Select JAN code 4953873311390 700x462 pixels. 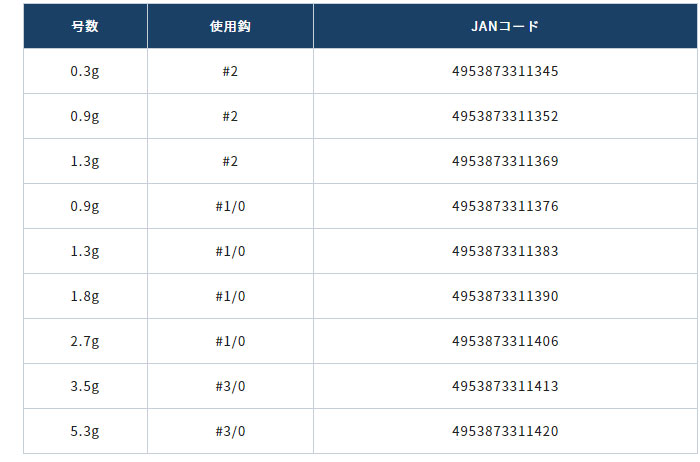[505, 296]
